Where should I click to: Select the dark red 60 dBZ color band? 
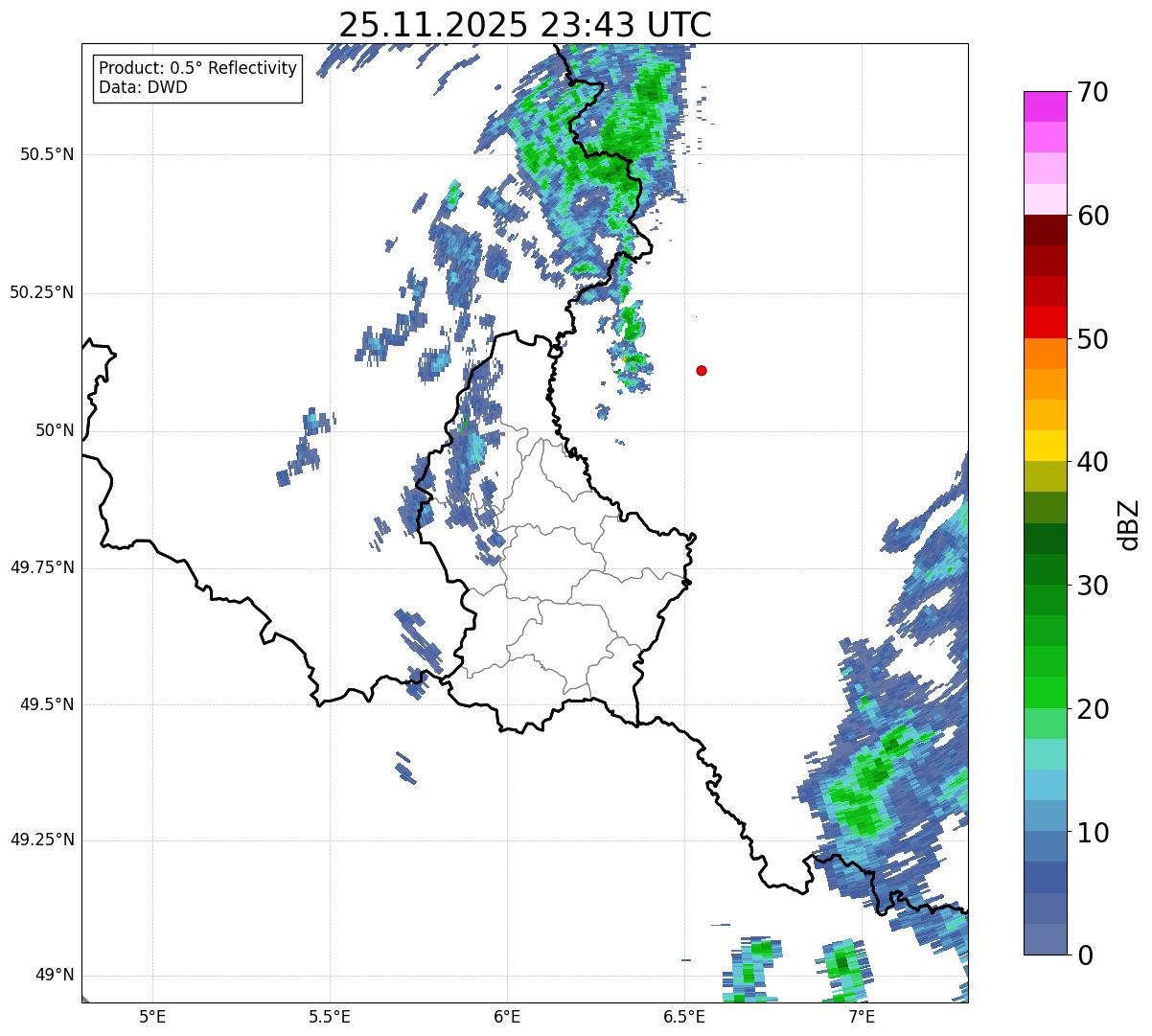tap(1045, 230)
